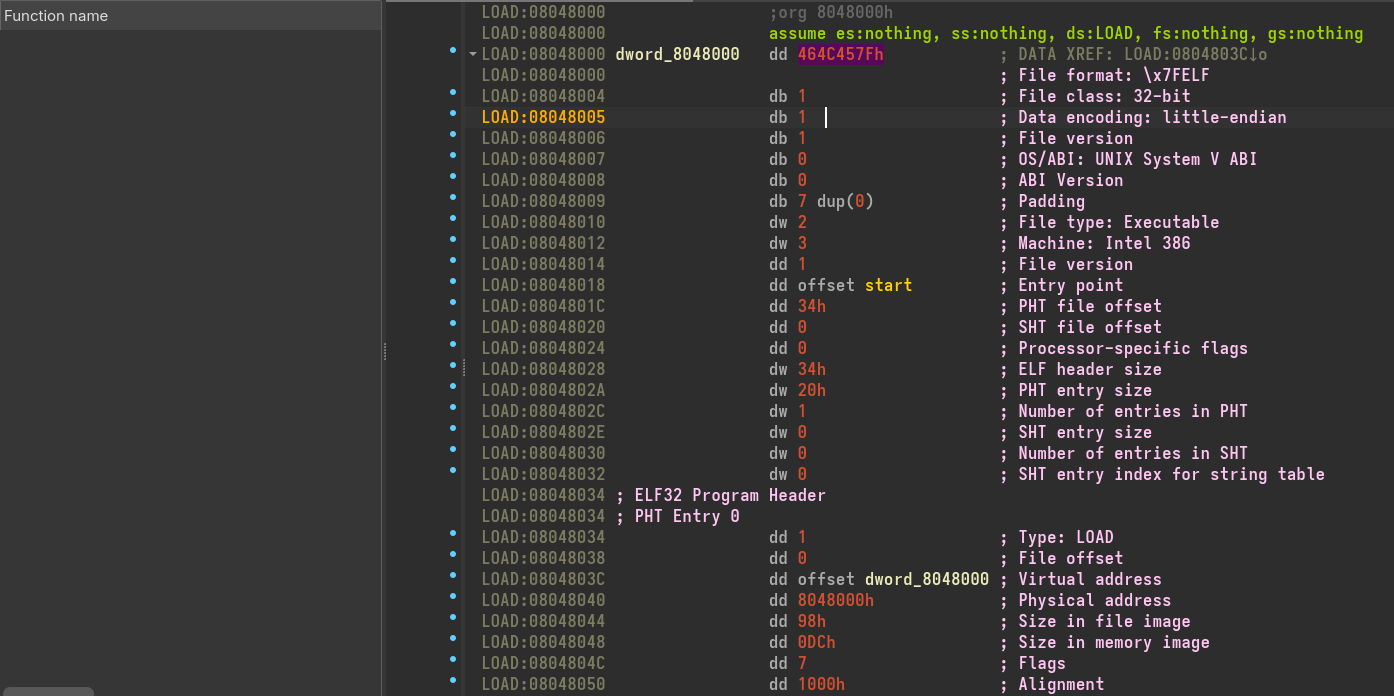
Task: Select the 1000h alignment value
Action: click(821, 684)
